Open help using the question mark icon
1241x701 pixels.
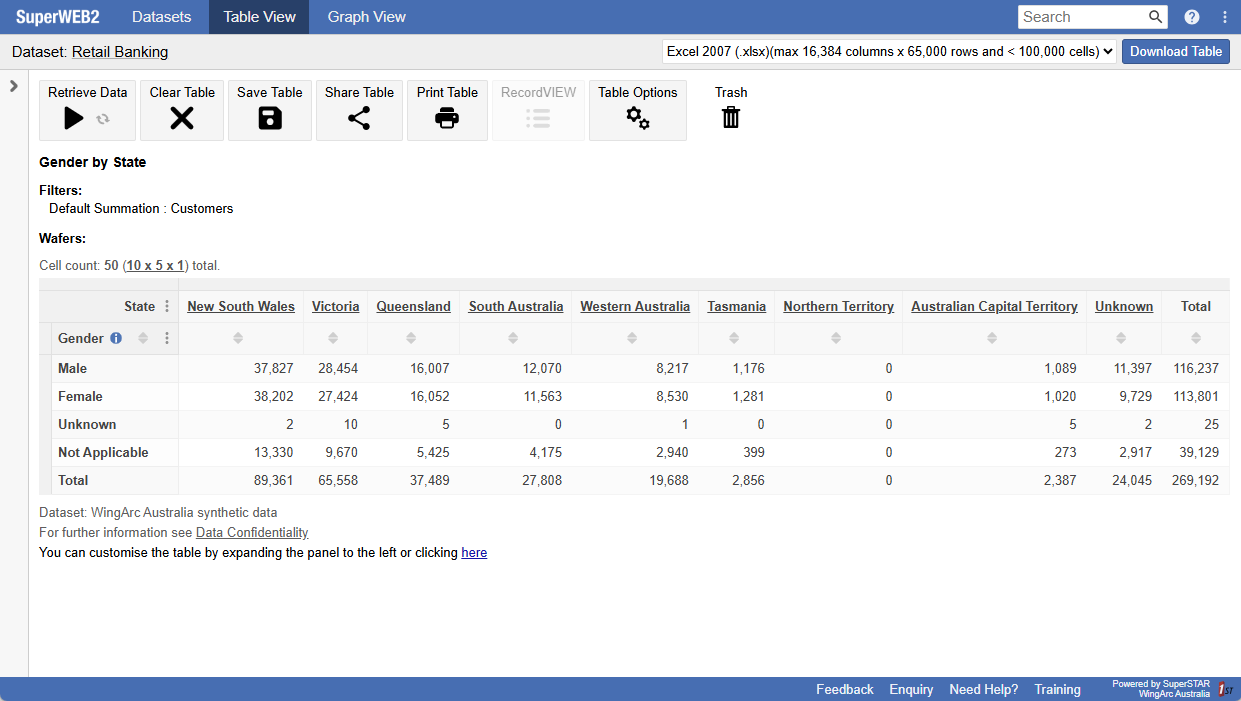pyautogui.click(x=1192, y=16)
